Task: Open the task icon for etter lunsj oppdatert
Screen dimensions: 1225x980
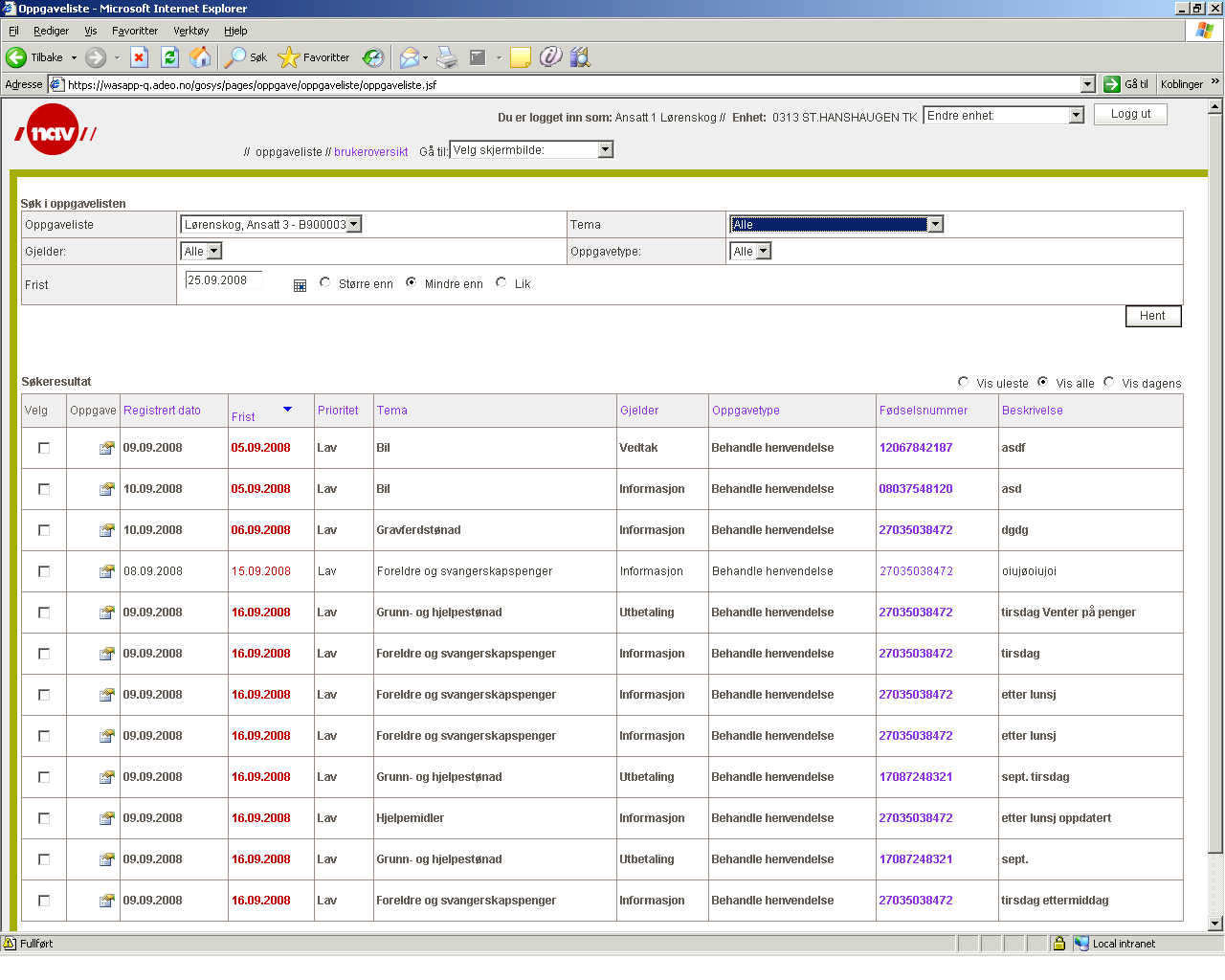Action: coord(106,818)
